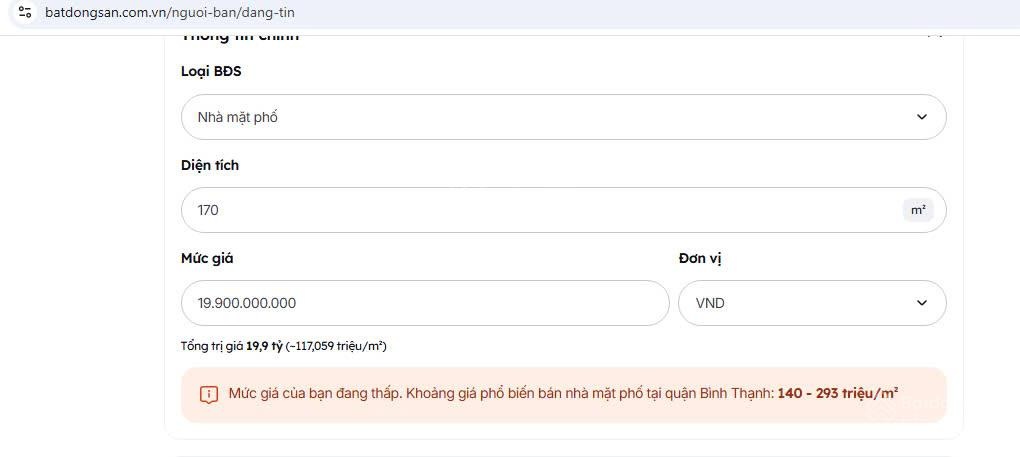Collapse the Thông tin chính section
The image size is (1020, 457).
point(934,37)
